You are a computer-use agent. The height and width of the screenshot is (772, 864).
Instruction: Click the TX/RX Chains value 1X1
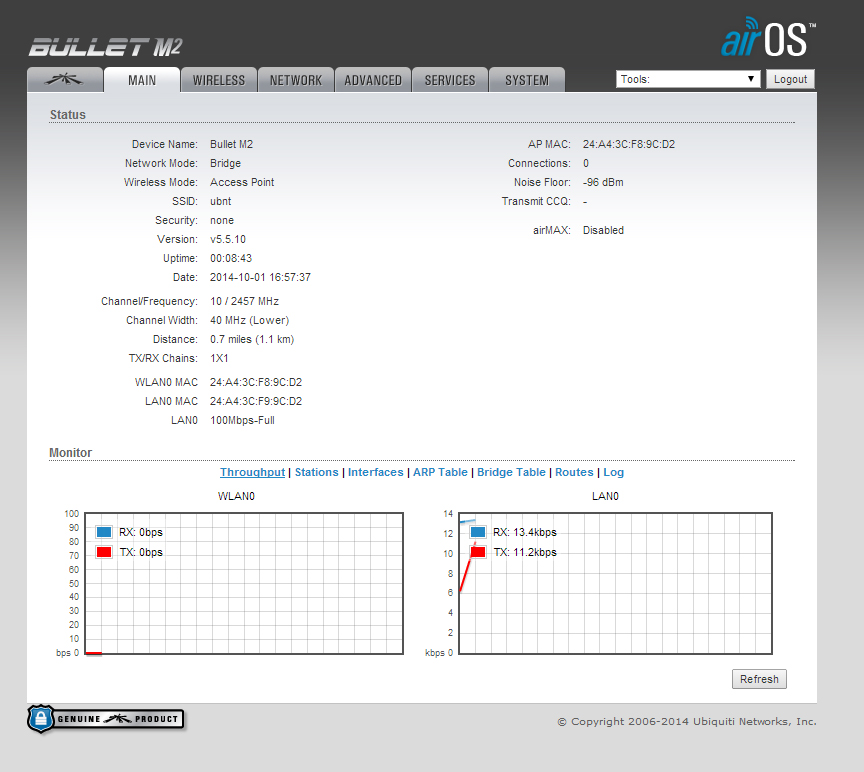point(219,358)
